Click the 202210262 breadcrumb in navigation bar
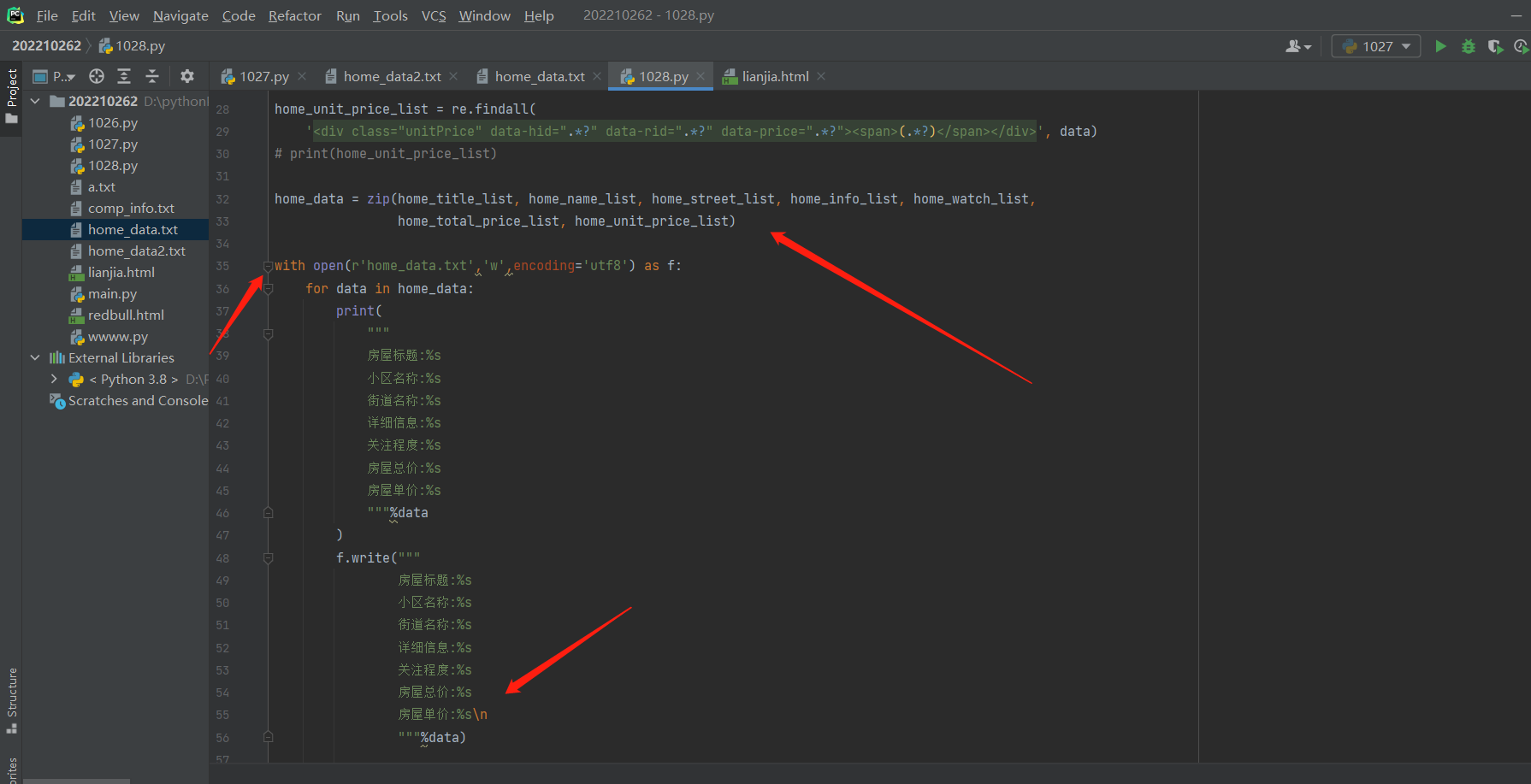This screenshot has height=784, width=1531. [46, 45]
